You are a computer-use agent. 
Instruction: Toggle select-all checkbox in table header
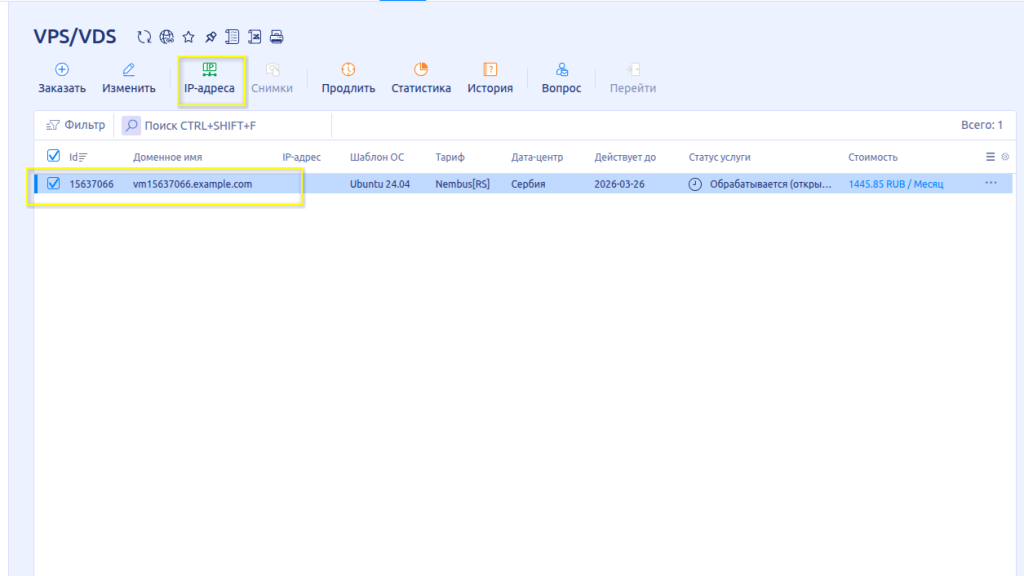(54, 156)
